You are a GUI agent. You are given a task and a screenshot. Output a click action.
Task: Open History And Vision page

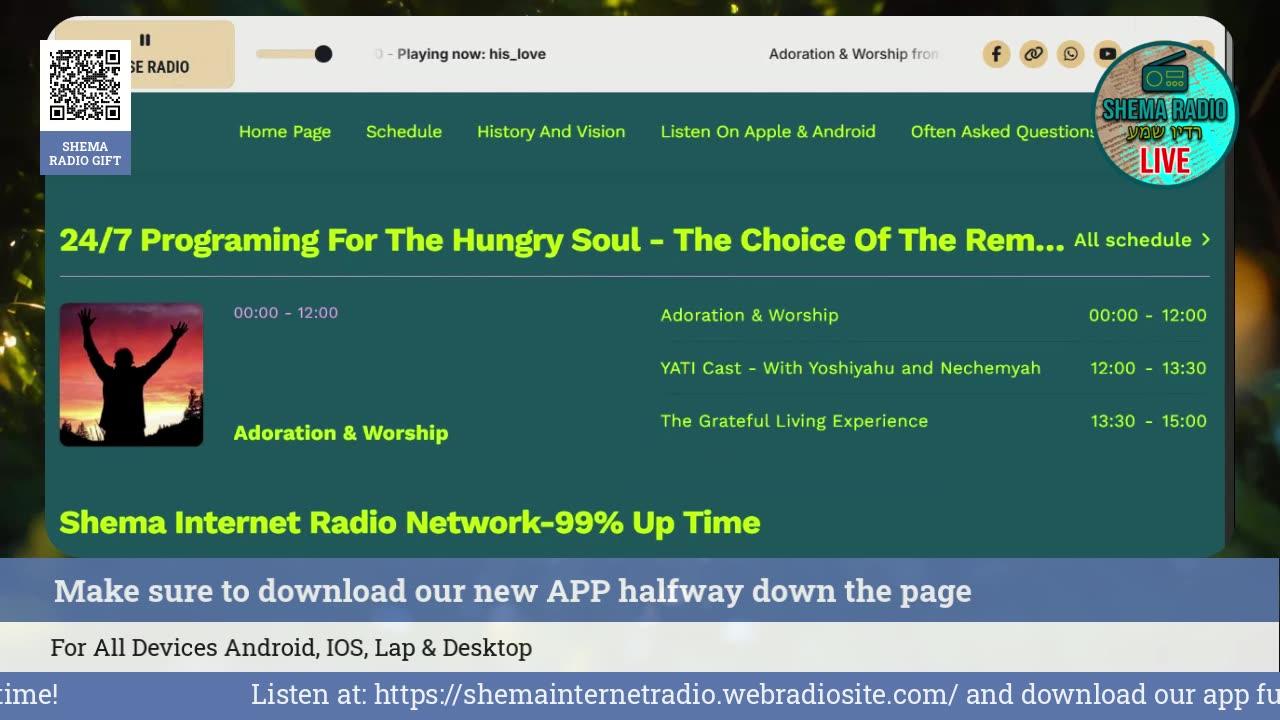pos(551,132)
